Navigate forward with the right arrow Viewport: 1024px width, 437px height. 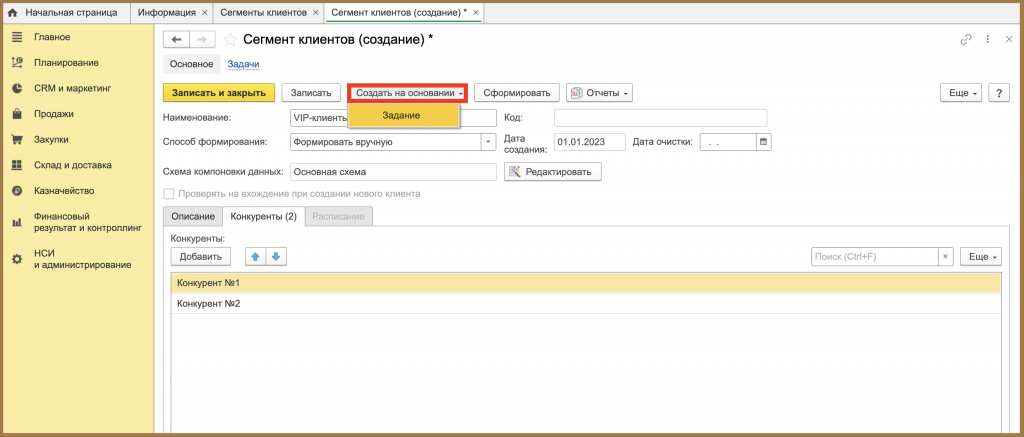(202, 40)
